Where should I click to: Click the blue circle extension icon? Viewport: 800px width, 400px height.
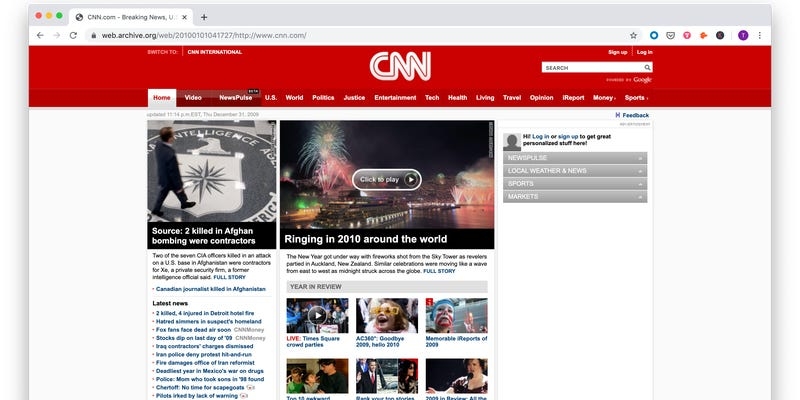654,35
